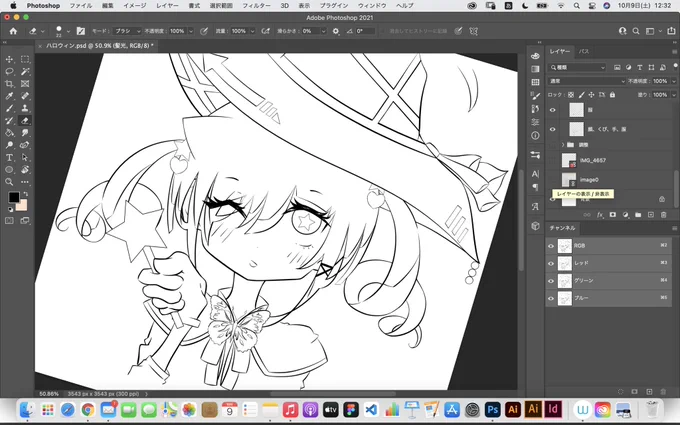Select the Crop tool
Screen dimensions: 680x425
tap(9, 84)
